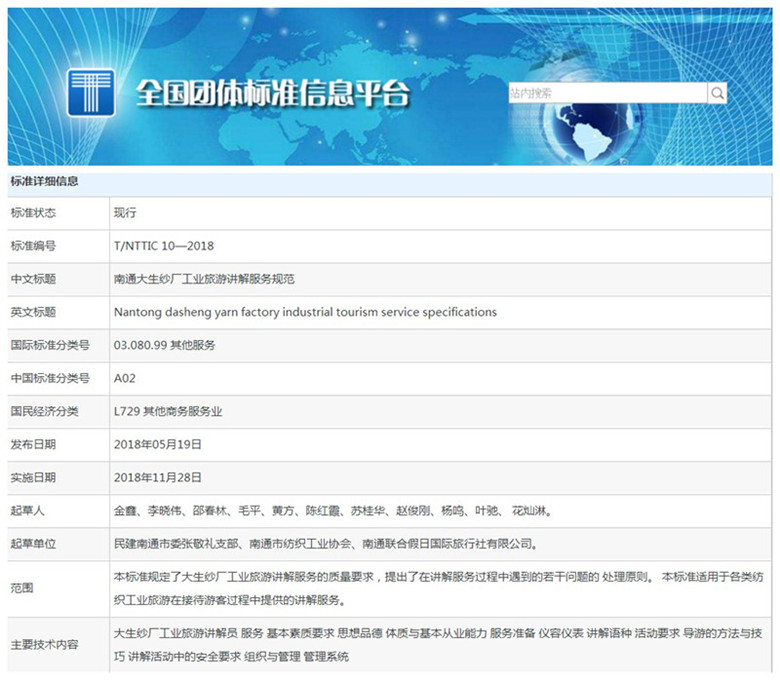
Task: Click the English title starting with Nantong dasheng
Action: (305, 312)
